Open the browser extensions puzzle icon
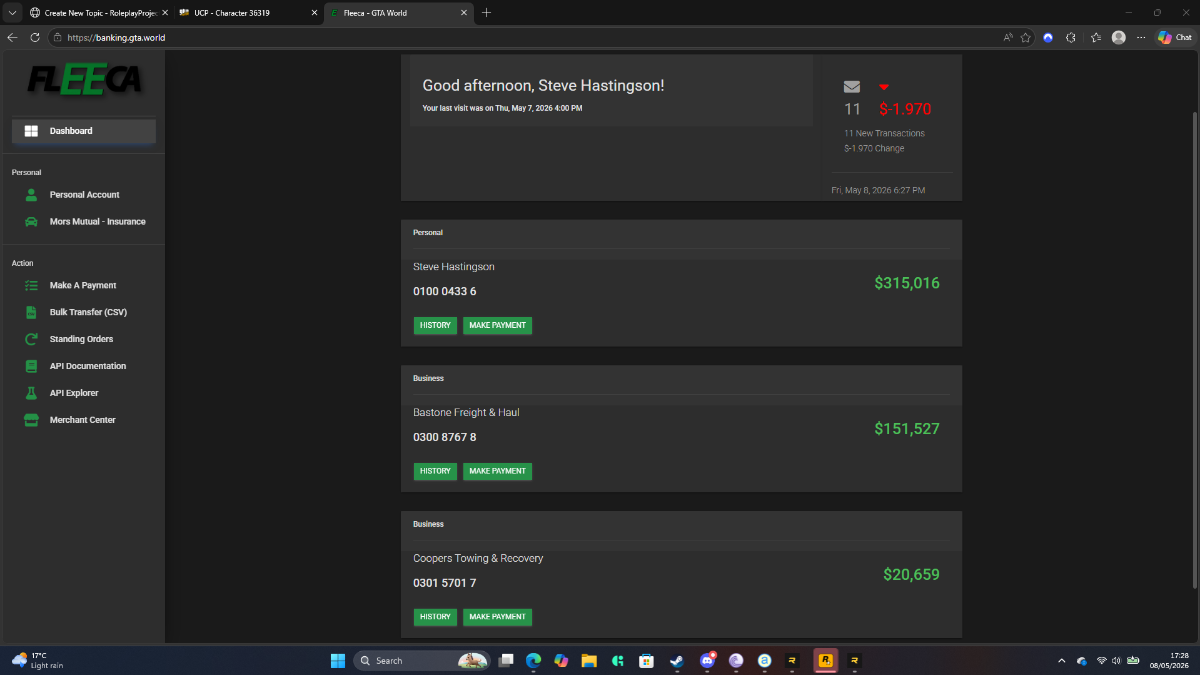The height and width of the screenshot is (675, 1200). (x=1071, y=37)
